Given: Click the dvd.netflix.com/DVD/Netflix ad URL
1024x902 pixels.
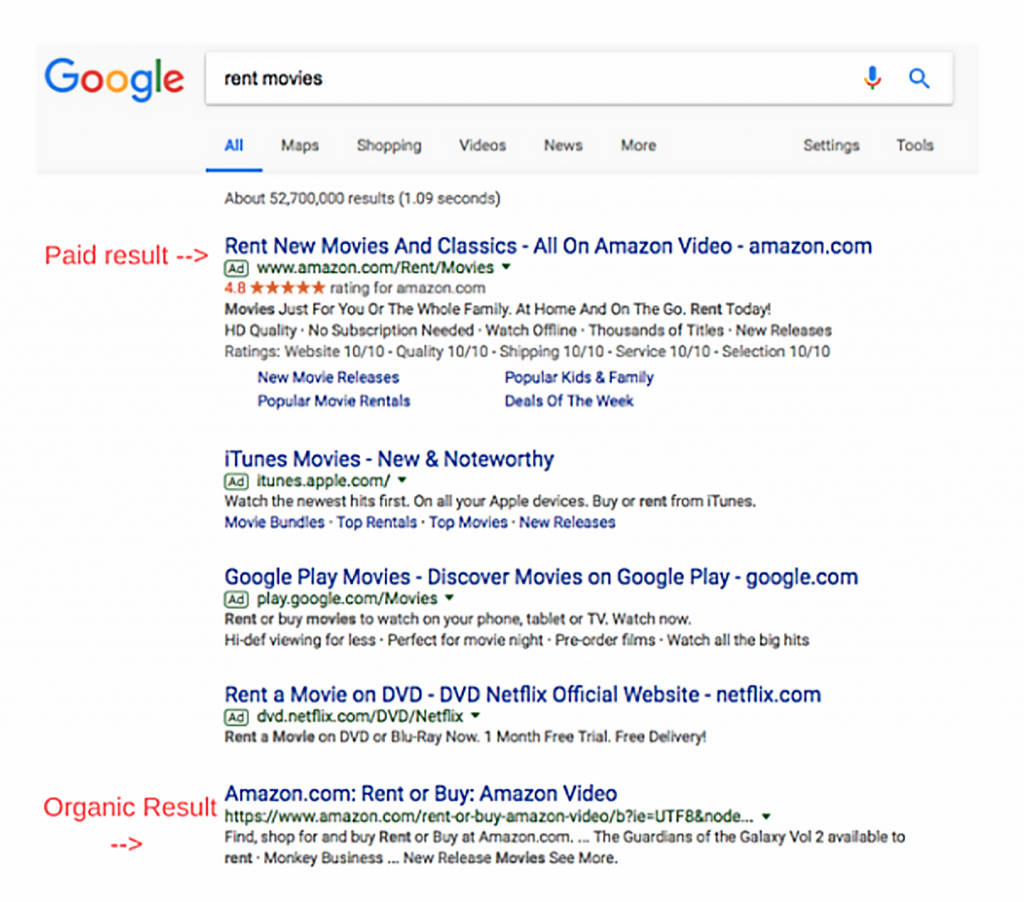Looking at the screenshot, I should (360, 717).
